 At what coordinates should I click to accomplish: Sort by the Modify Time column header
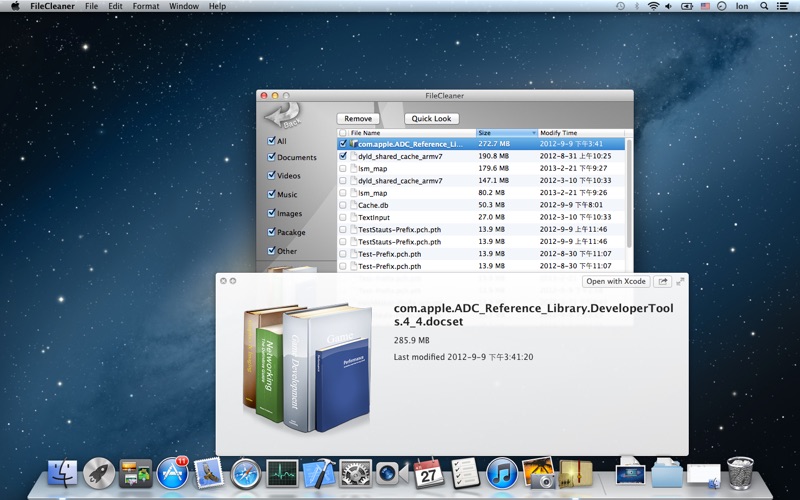point(581,133)
